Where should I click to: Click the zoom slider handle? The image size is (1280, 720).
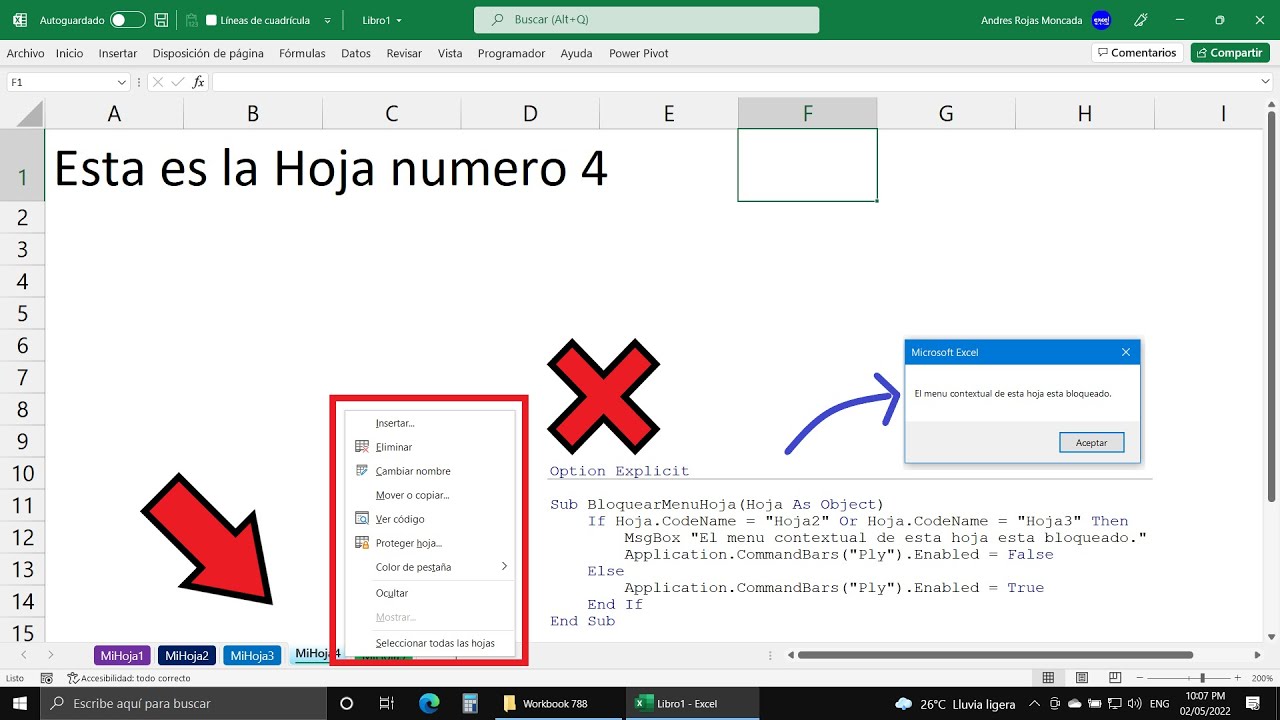point(1203,678)
